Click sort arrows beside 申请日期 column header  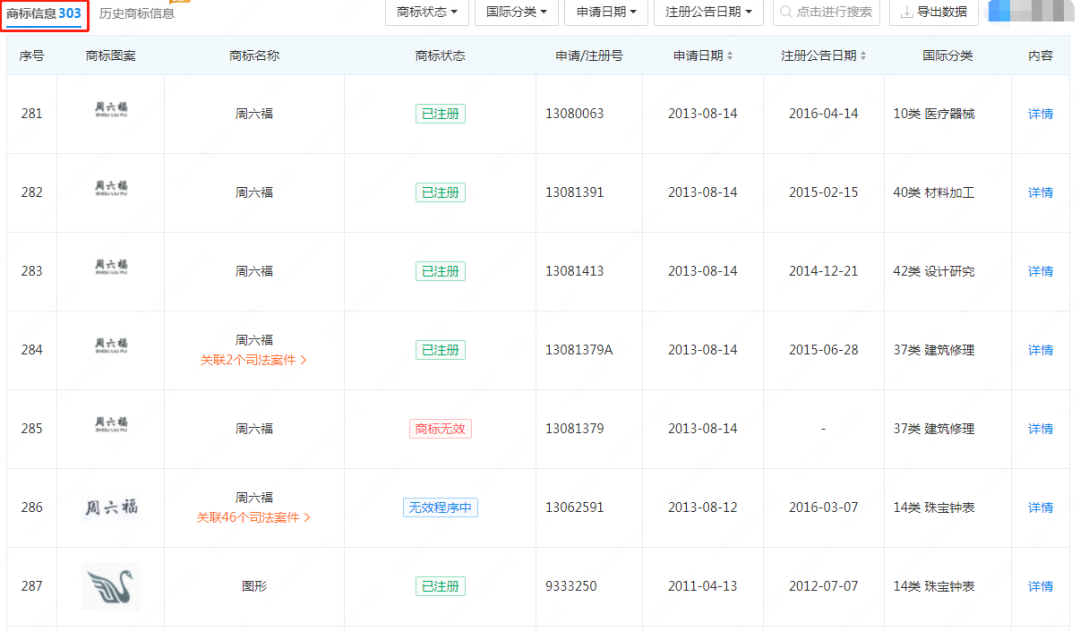[730, 56]
